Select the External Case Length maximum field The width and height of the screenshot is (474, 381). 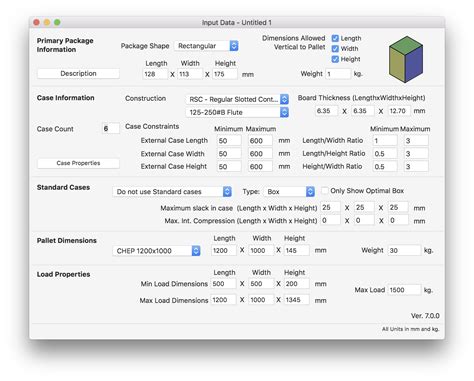click(260, 141)
